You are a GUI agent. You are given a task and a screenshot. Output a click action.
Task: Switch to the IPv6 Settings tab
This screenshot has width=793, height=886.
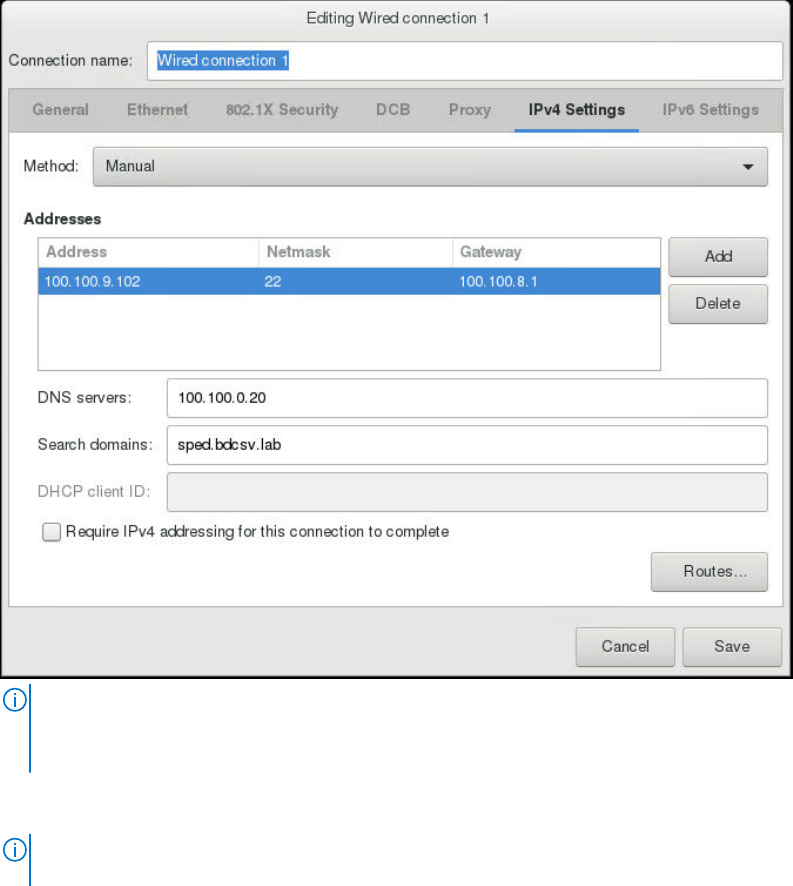coord(710,110)
